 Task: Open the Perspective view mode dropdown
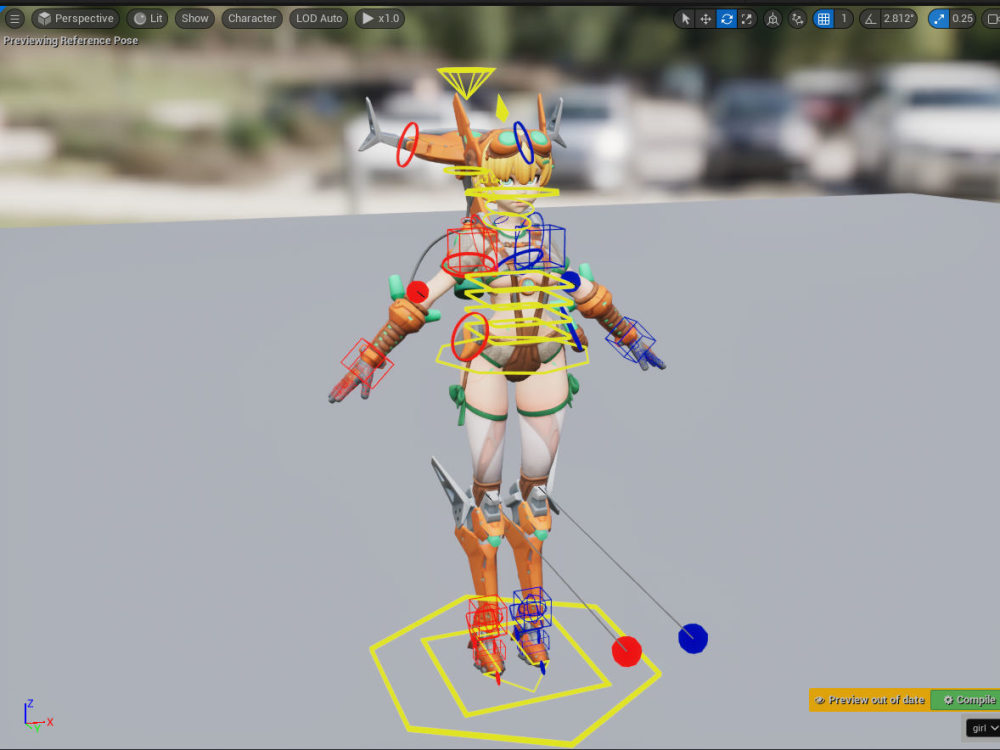click(x=75, y=18)
